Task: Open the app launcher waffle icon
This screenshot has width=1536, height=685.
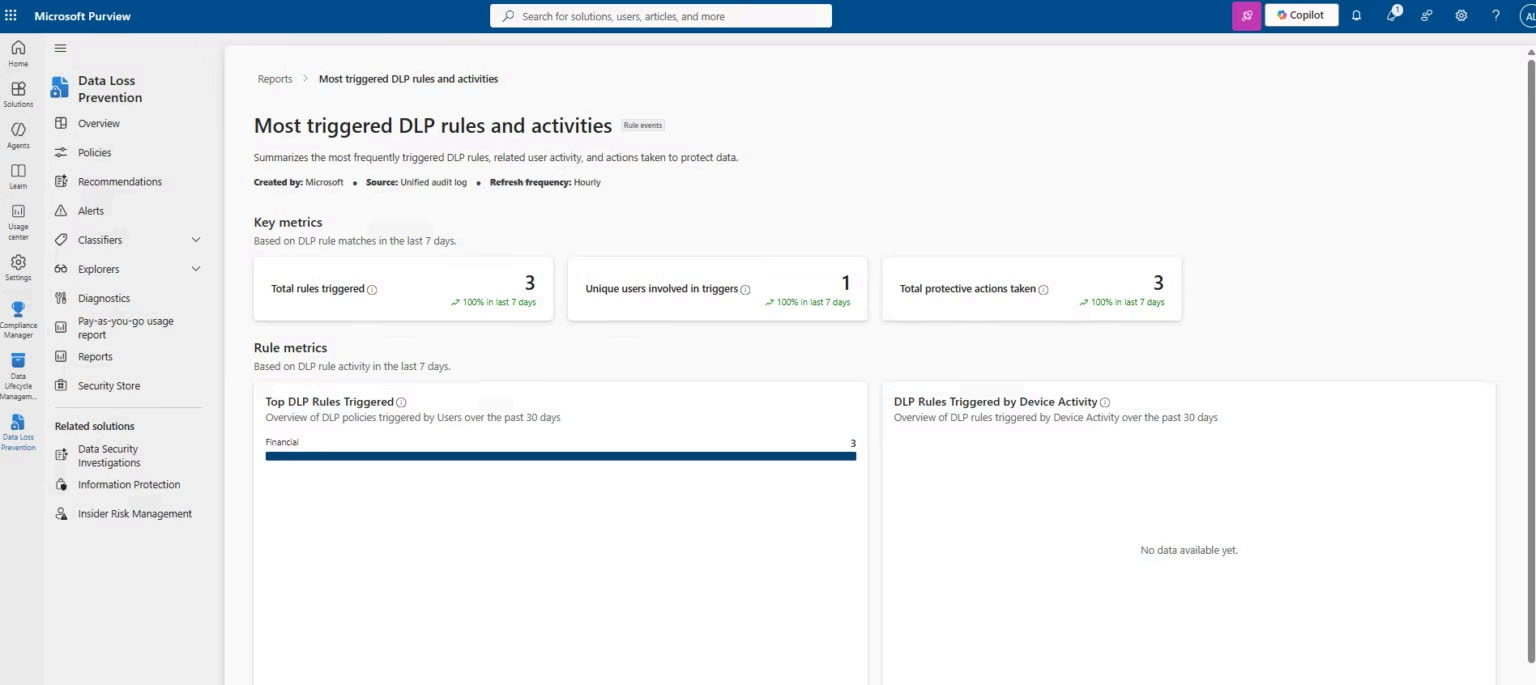Action: click(x=11, y=16)
